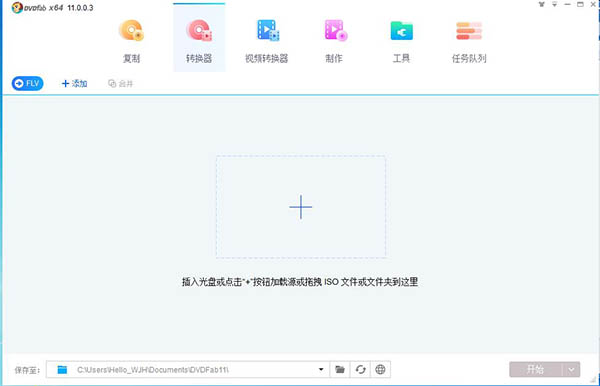The height and width of the screenshot is (386, 600).
Task: Click the 开始 start button
Action: 535,370
